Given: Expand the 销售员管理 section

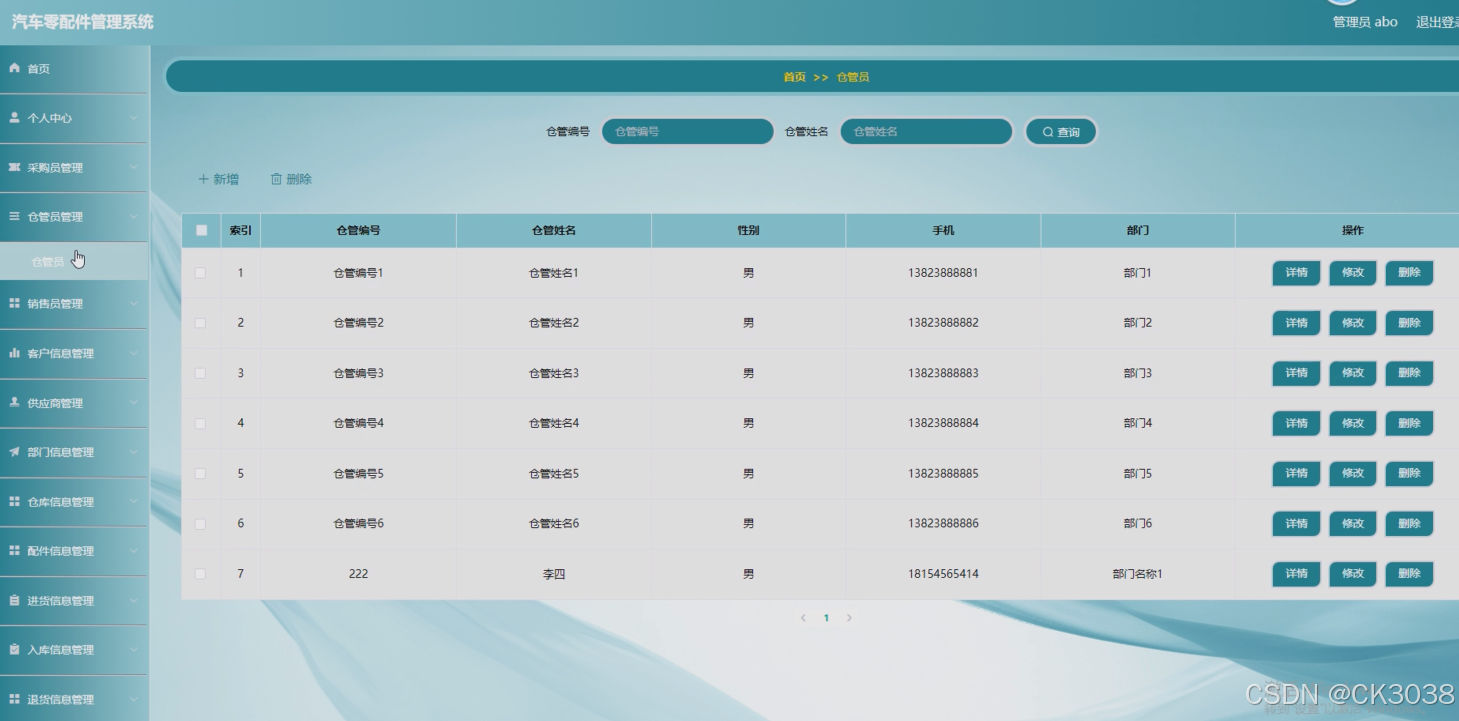Looking at the screenshot, I should click(x=73, y=304).
